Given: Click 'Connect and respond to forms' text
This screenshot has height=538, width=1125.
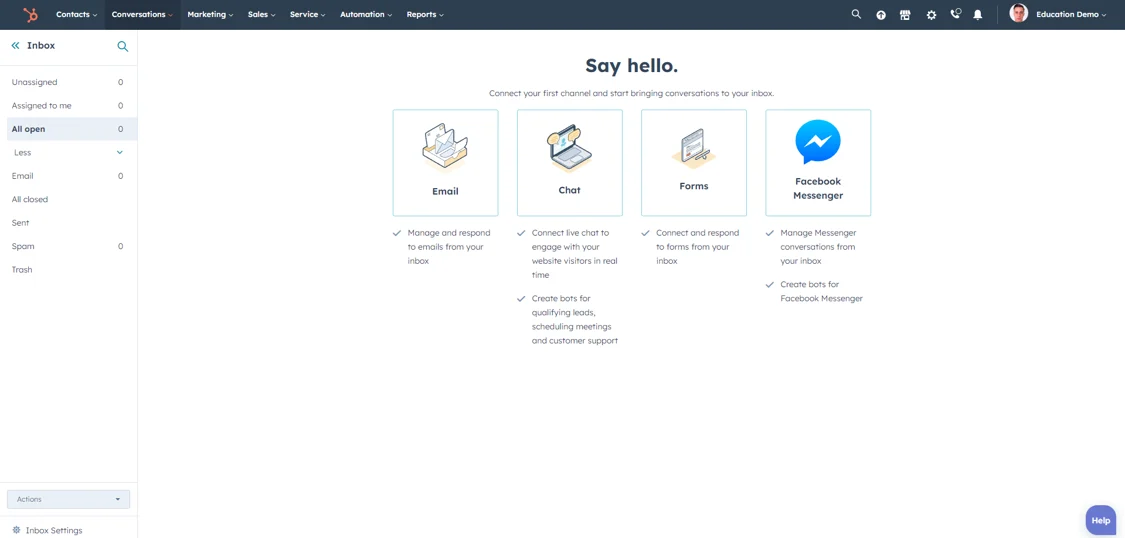Looking at the screenshot, I should coord(697,247).
